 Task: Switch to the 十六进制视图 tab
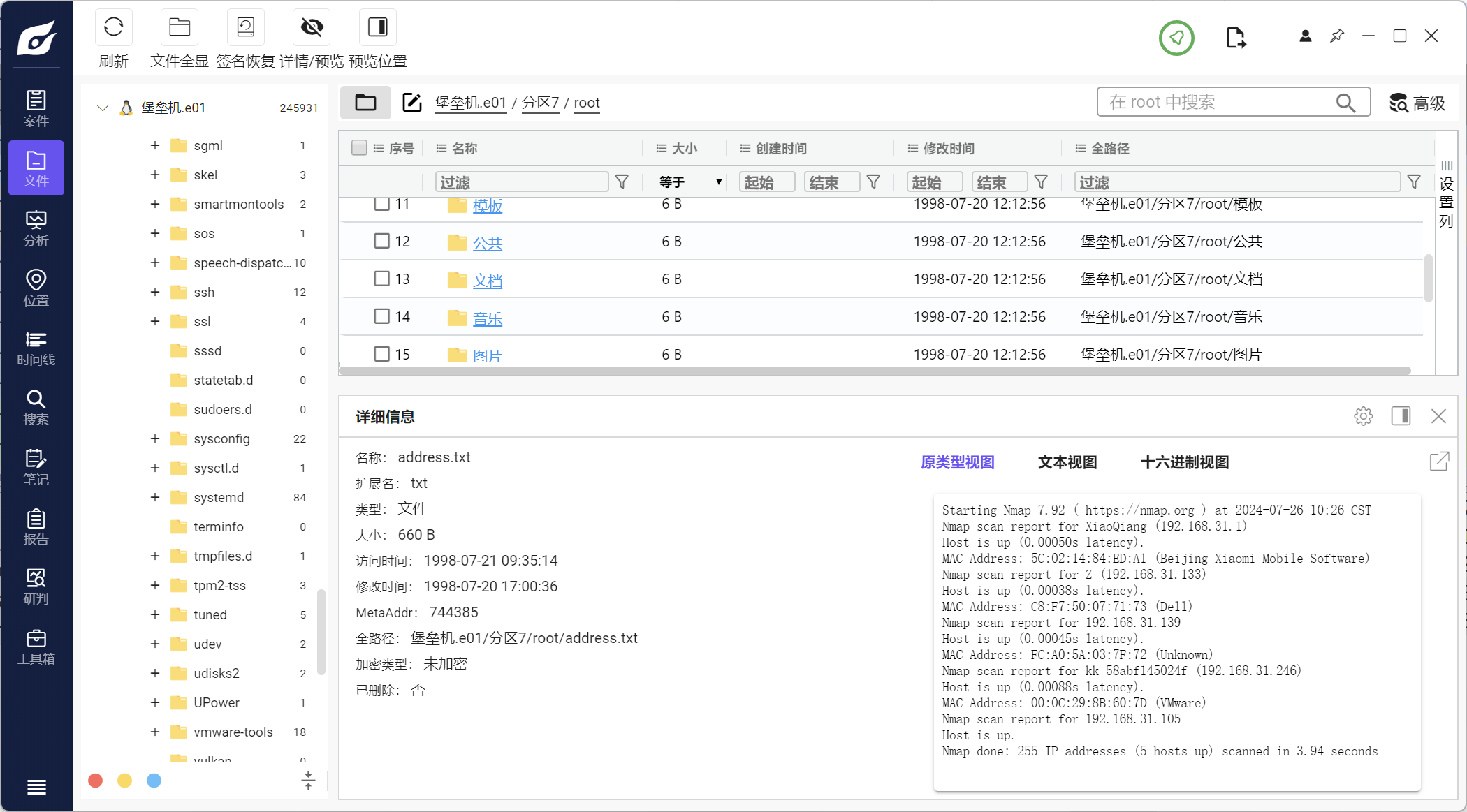pos(1185,462)
